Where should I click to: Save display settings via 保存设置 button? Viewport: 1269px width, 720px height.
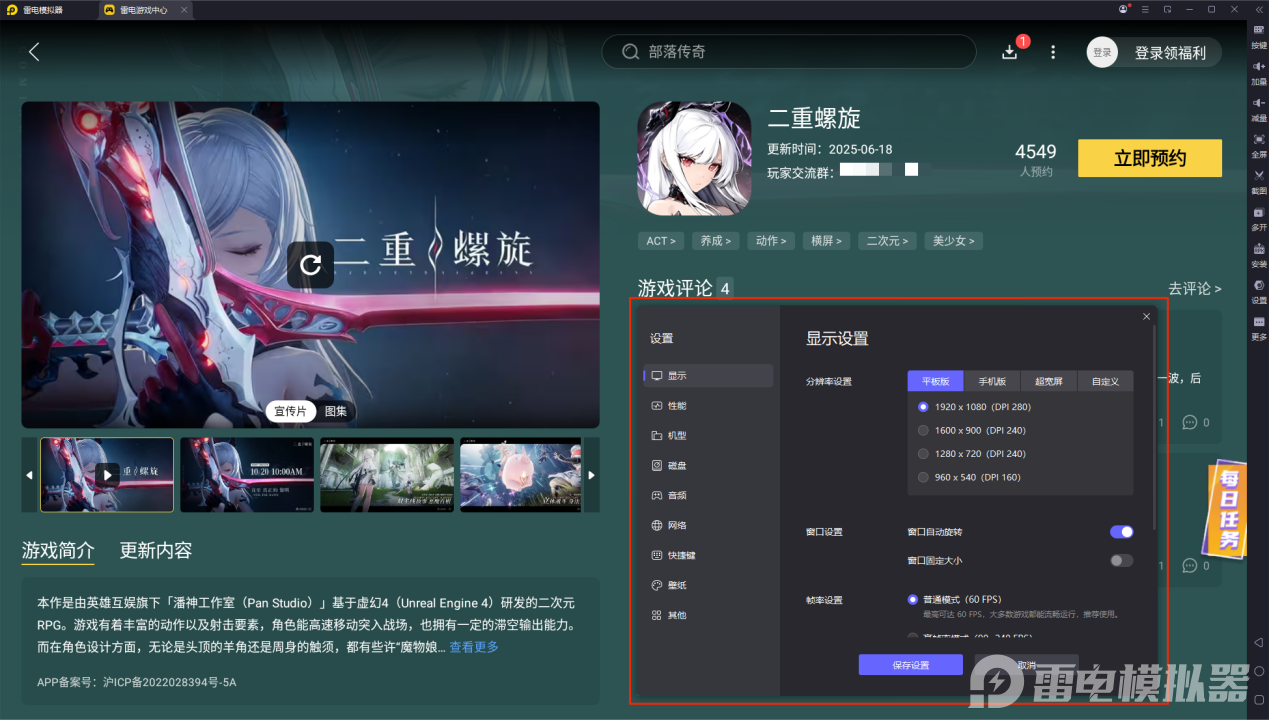(x=910, y=664)
